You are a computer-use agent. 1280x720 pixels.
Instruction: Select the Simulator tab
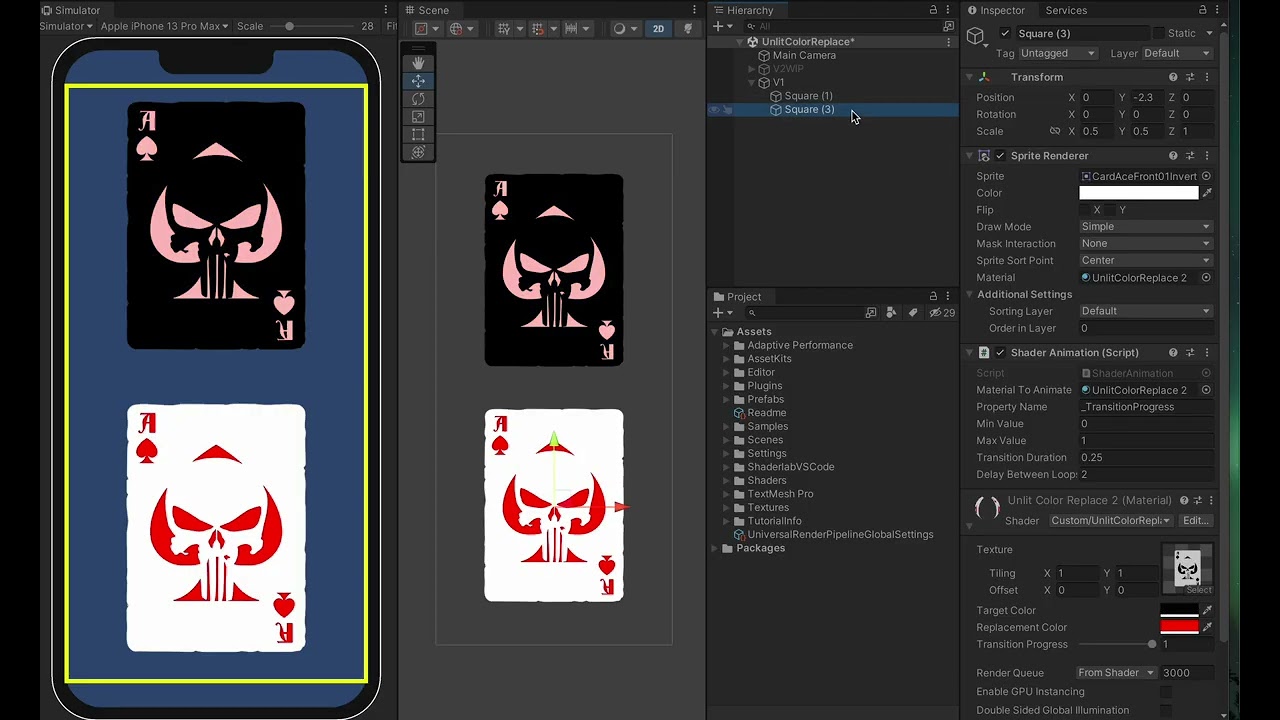point(71,10)
